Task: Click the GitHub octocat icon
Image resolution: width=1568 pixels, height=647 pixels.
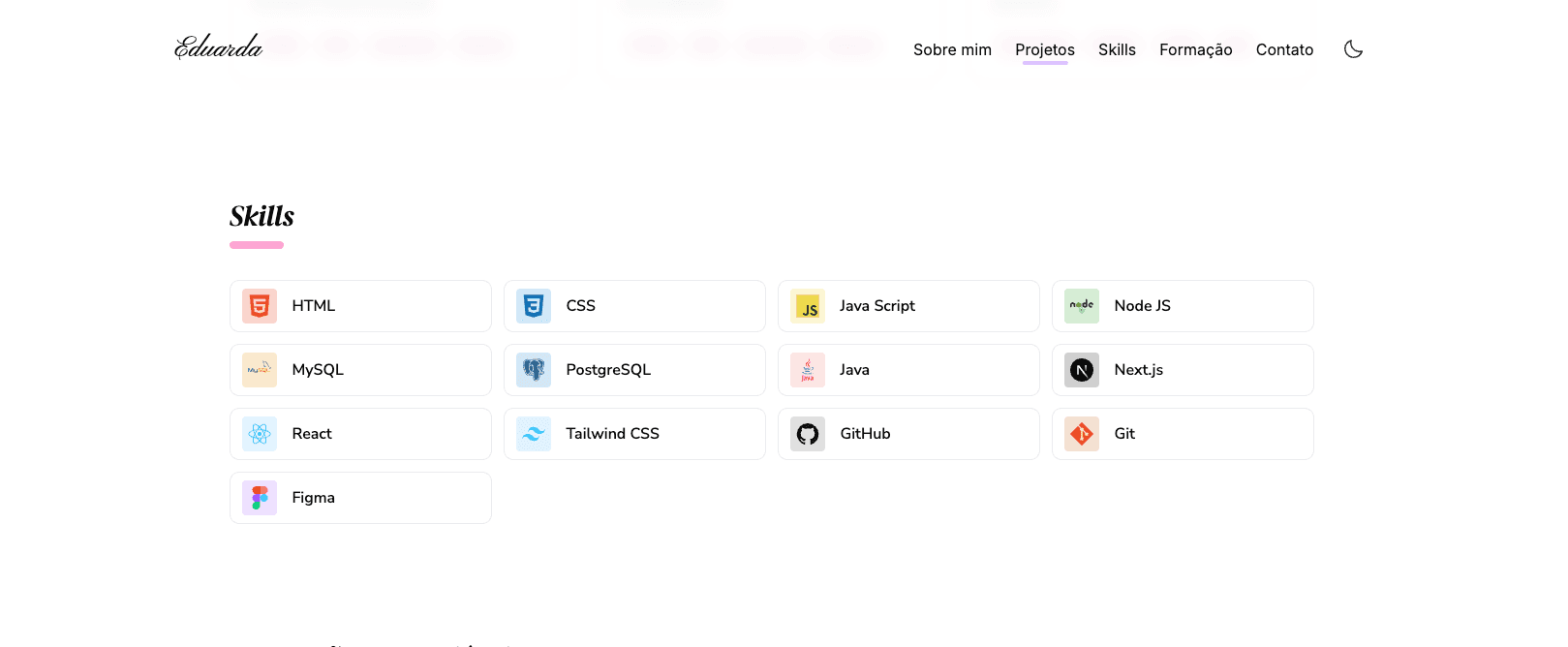Action: click(808, 434)
